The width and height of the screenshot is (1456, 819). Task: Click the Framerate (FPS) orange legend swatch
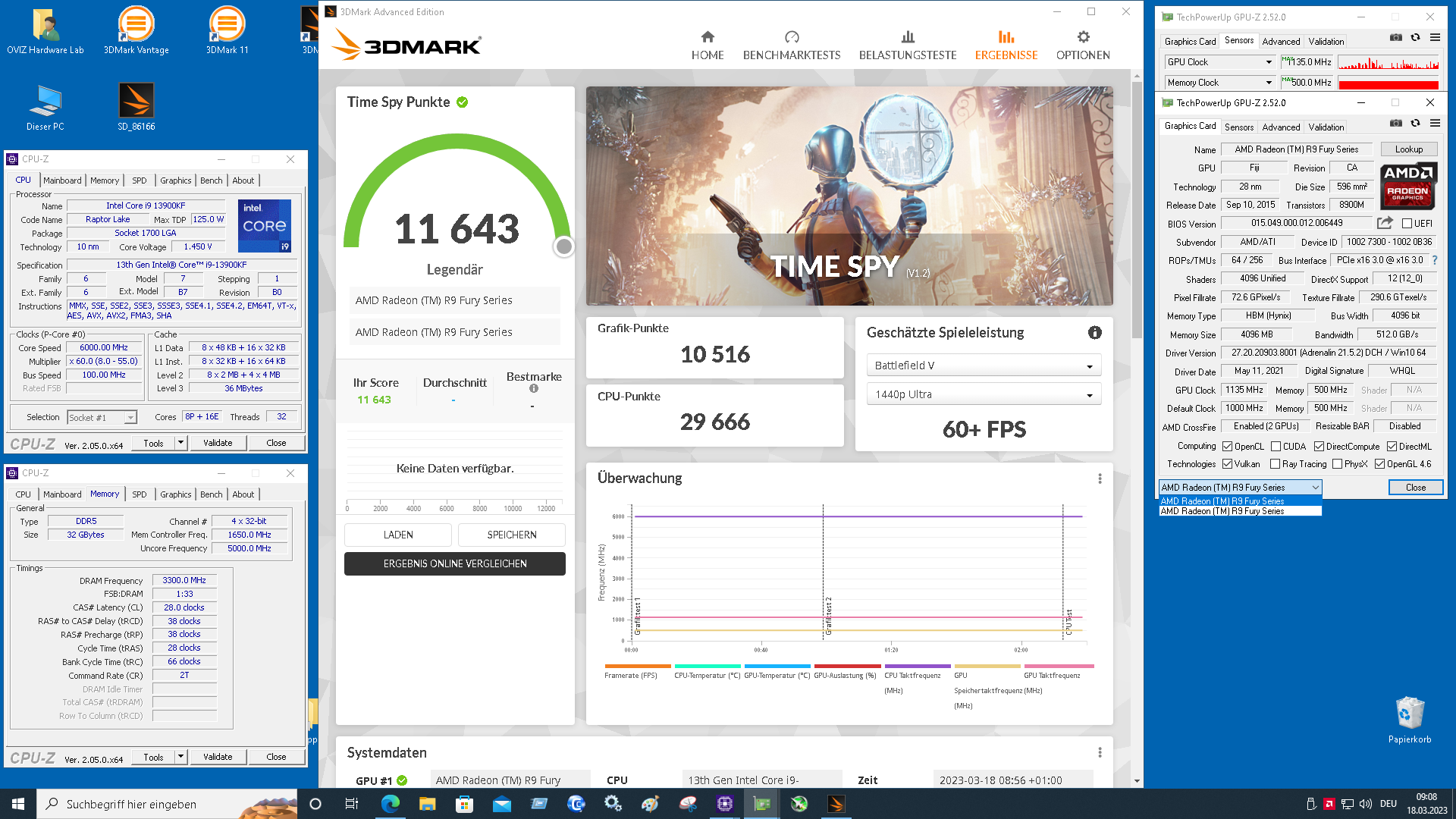[x=638, y=667]
